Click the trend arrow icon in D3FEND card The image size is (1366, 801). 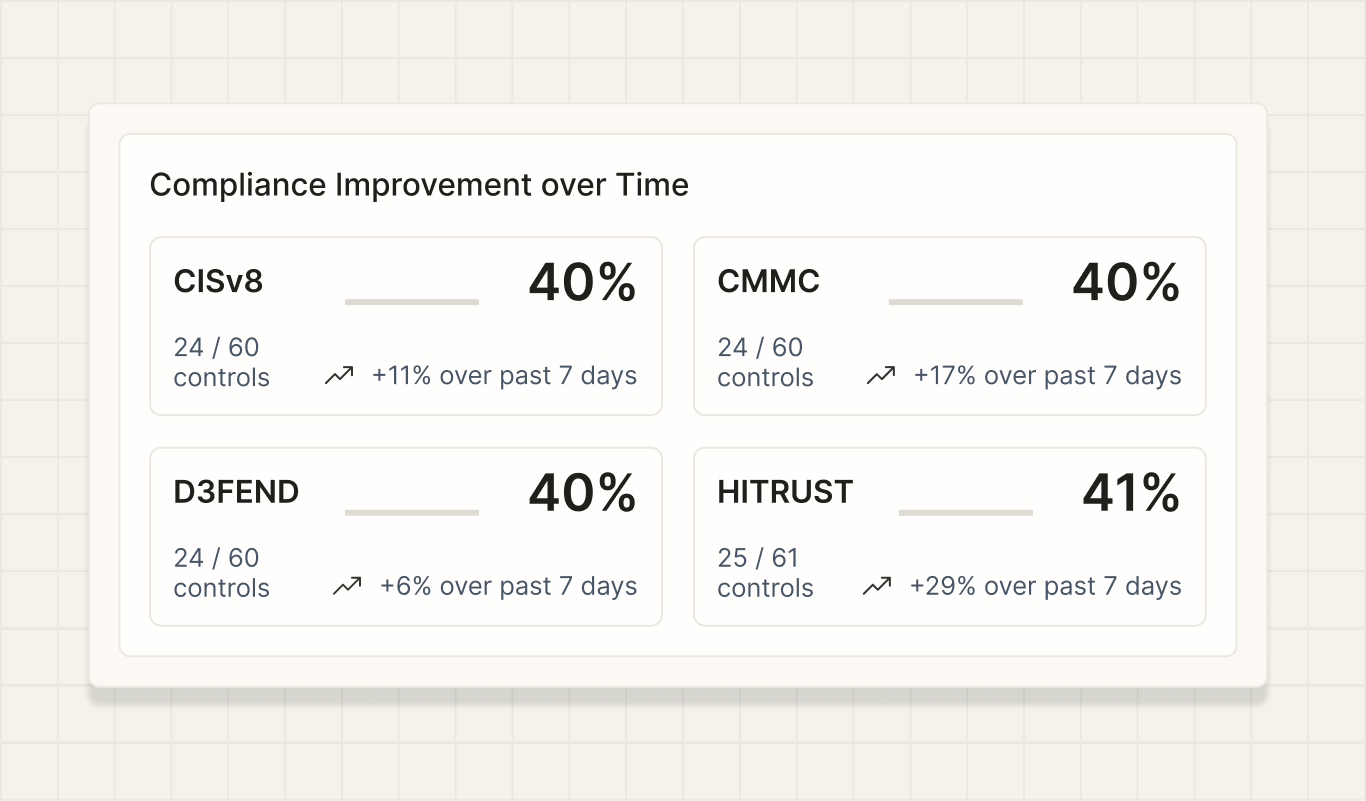tap(347, 586)
